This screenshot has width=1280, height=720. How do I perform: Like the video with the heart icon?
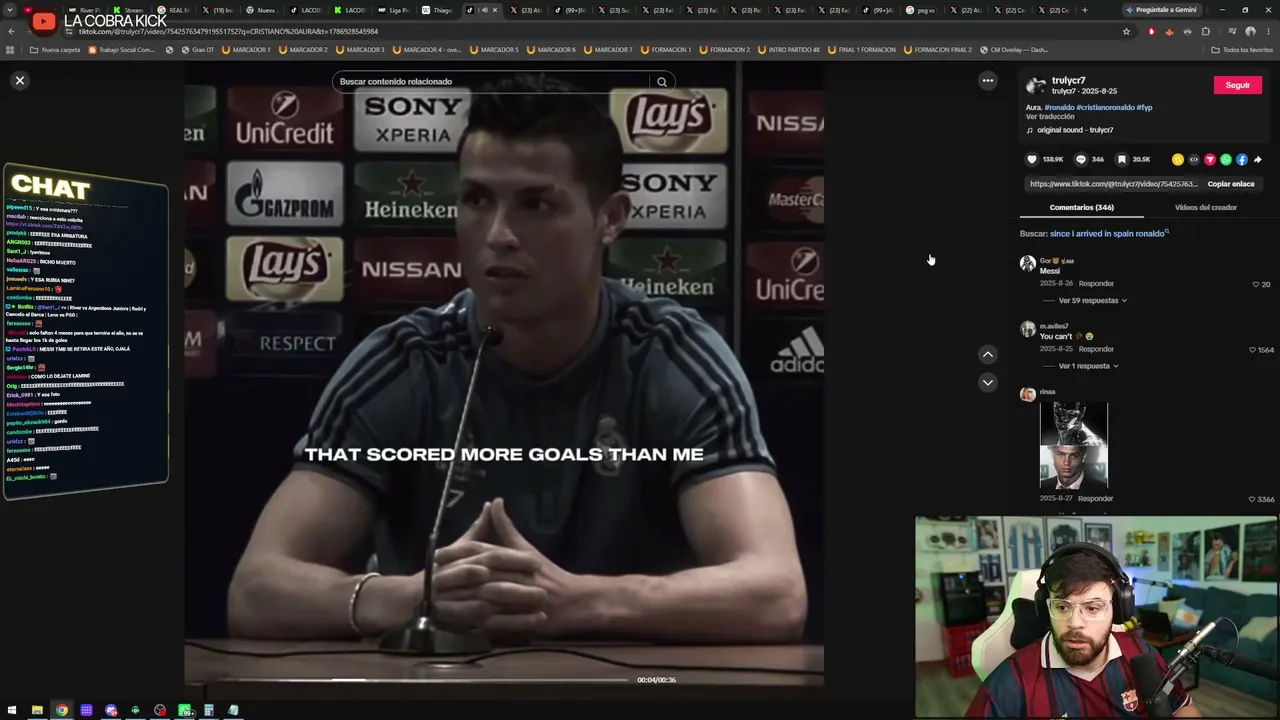coord(1032,159)
